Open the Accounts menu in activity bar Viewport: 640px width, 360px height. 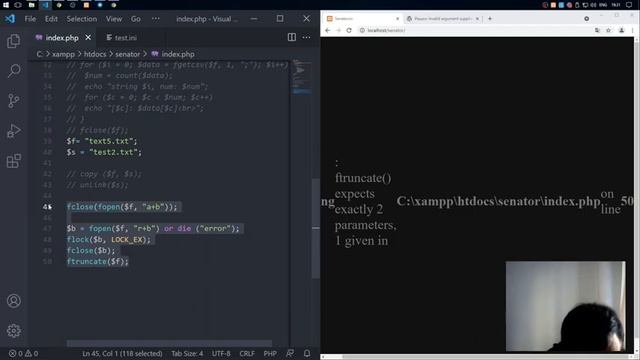[x=13, y=301]
